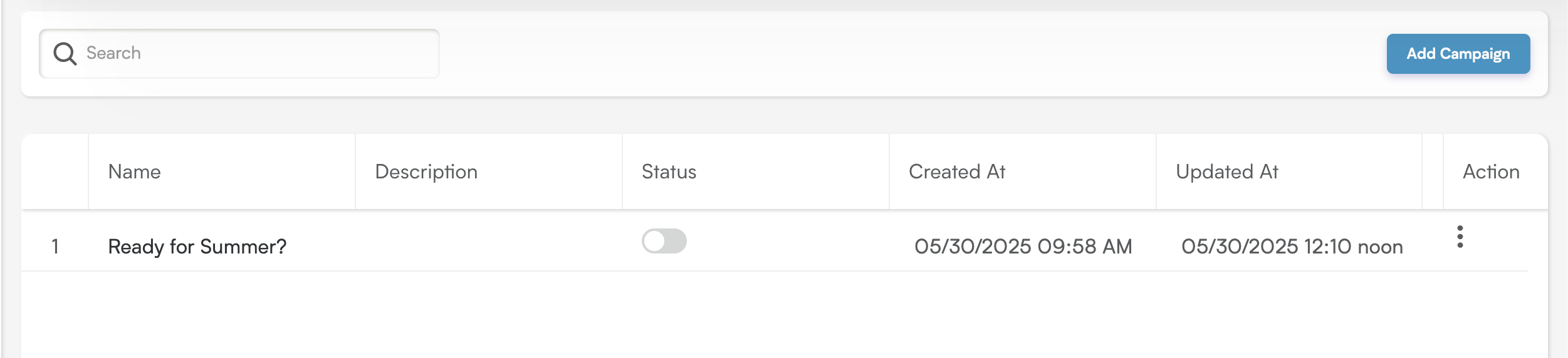The width and height of the screenshot is (1568, 358).
Task: Click the empty area below the campaign row
Action: pyautogui.click(x=785, y=314)
